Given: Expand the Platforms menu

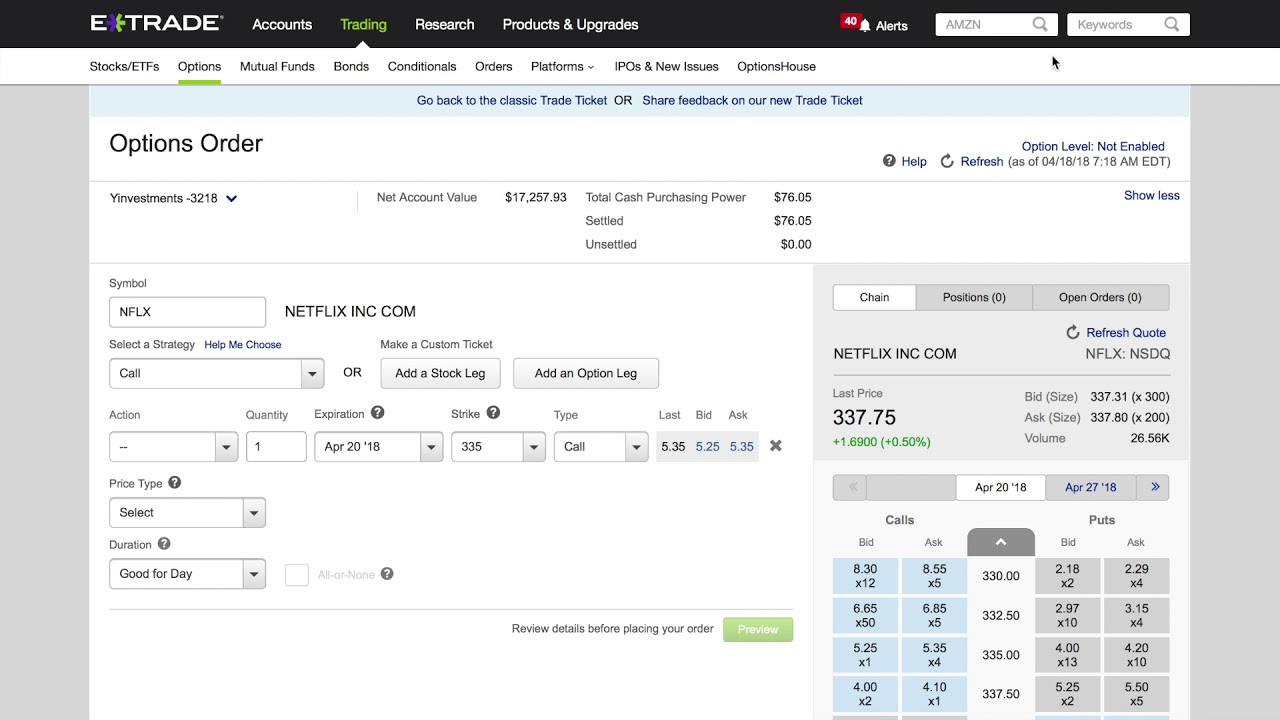Looking at the screenshot, I should pos(562,66).
